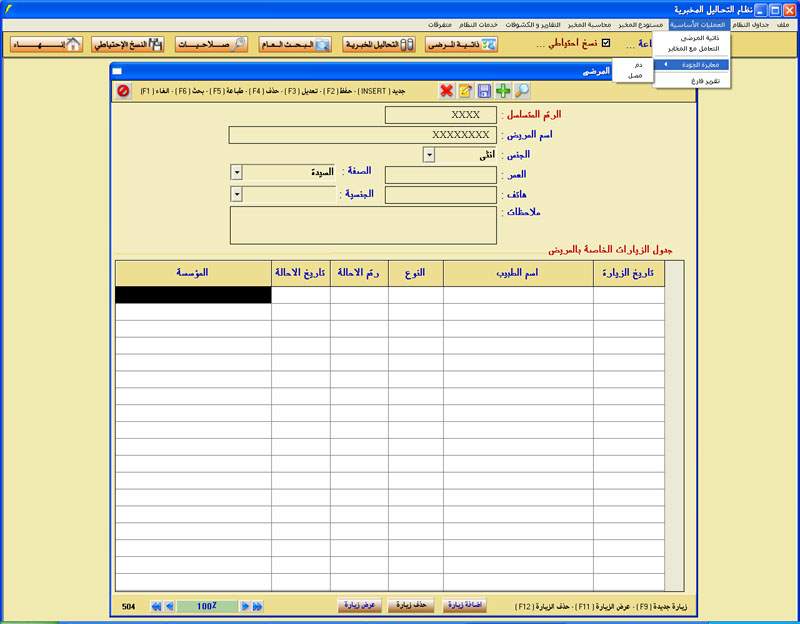Go to the previous record arrow
The image size is (800, 624).
coord(169,606)
